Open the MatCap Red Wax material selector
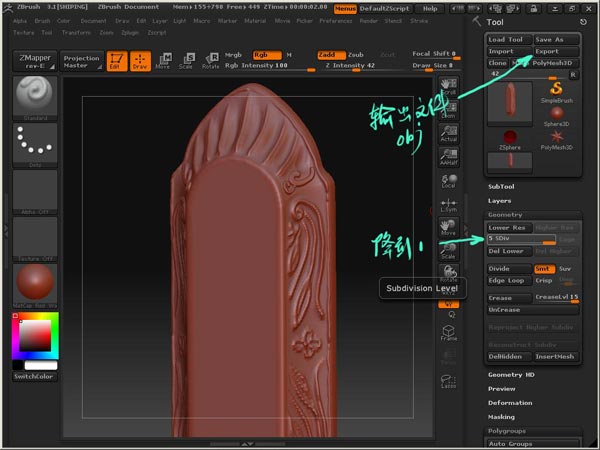The height and width of the screenshot is (450, 600). click(35, 286)
